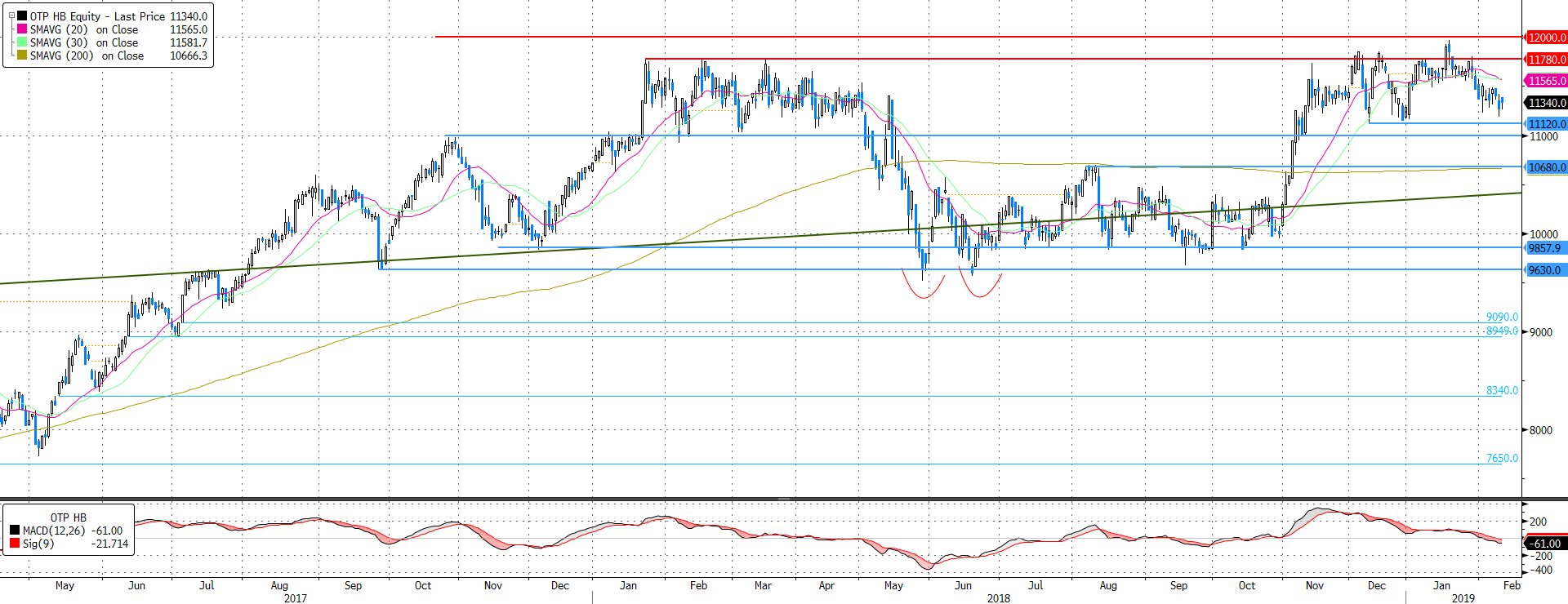This screenshot has height=604, width=1568.
Task: Click the red 11780.0 price label
Action: point(1547,60)
